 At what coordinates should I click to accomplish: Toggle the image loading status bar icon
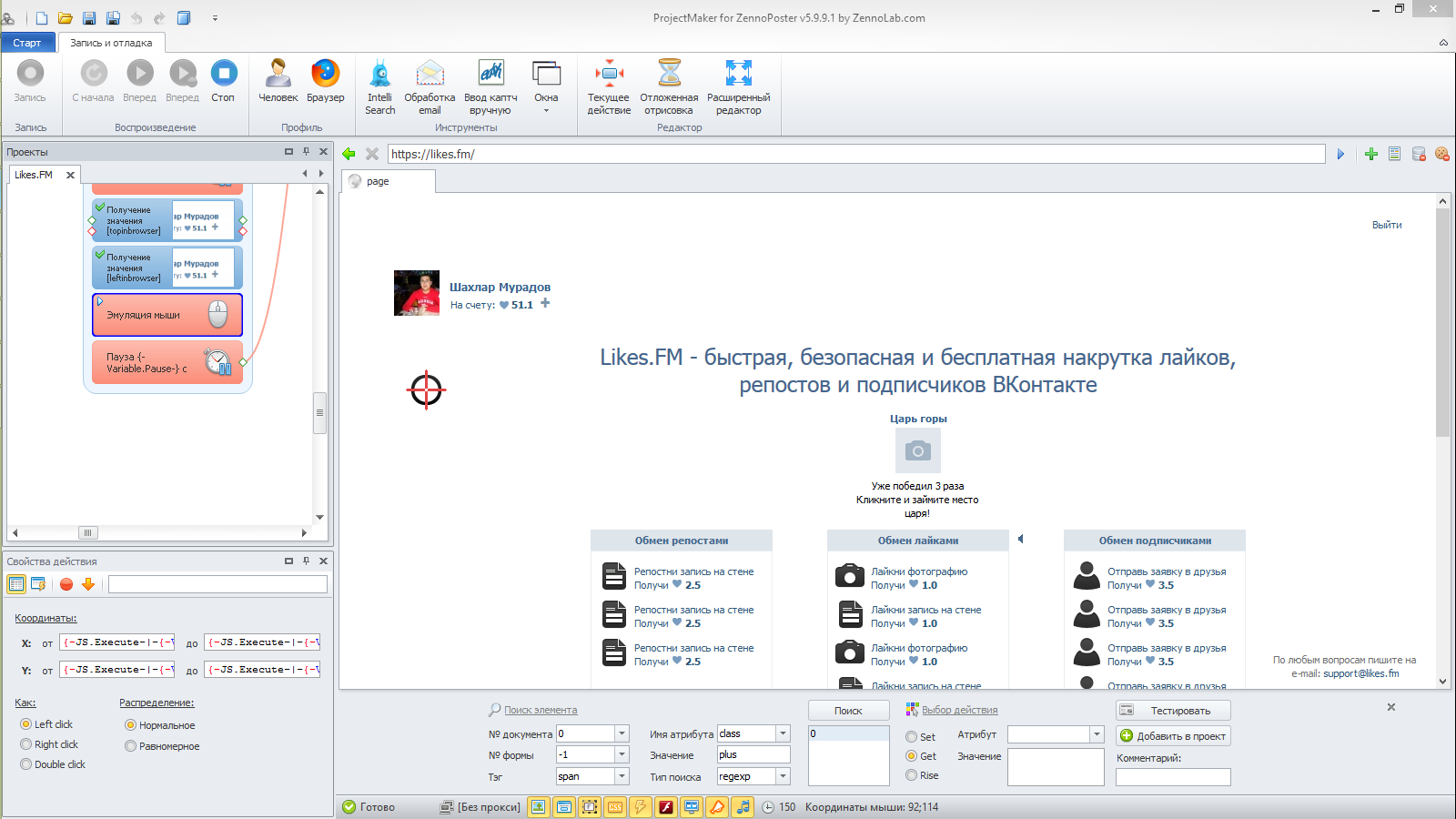pos(539,807)
